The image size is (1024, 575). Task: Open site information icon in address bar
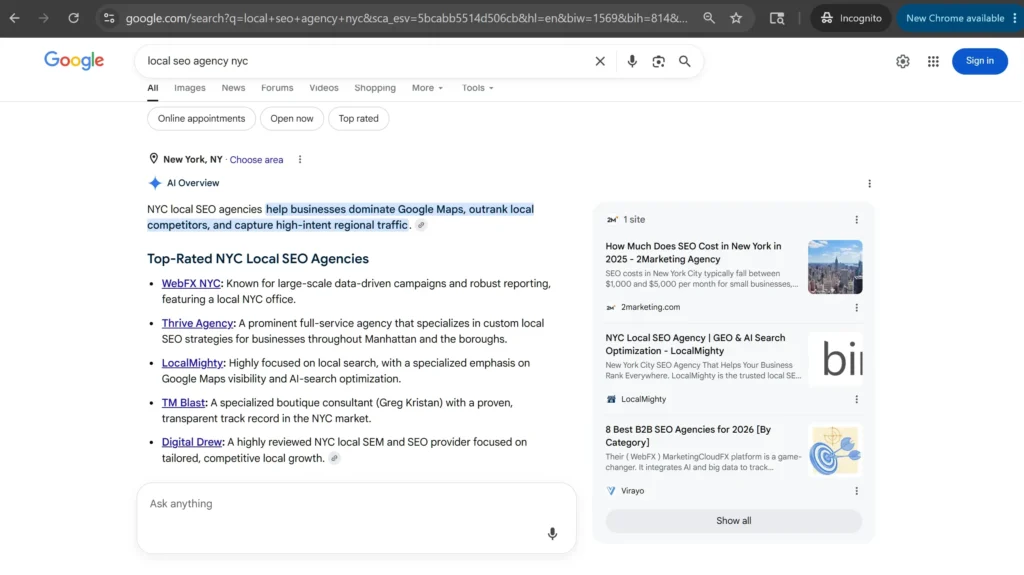pos(109,18)
